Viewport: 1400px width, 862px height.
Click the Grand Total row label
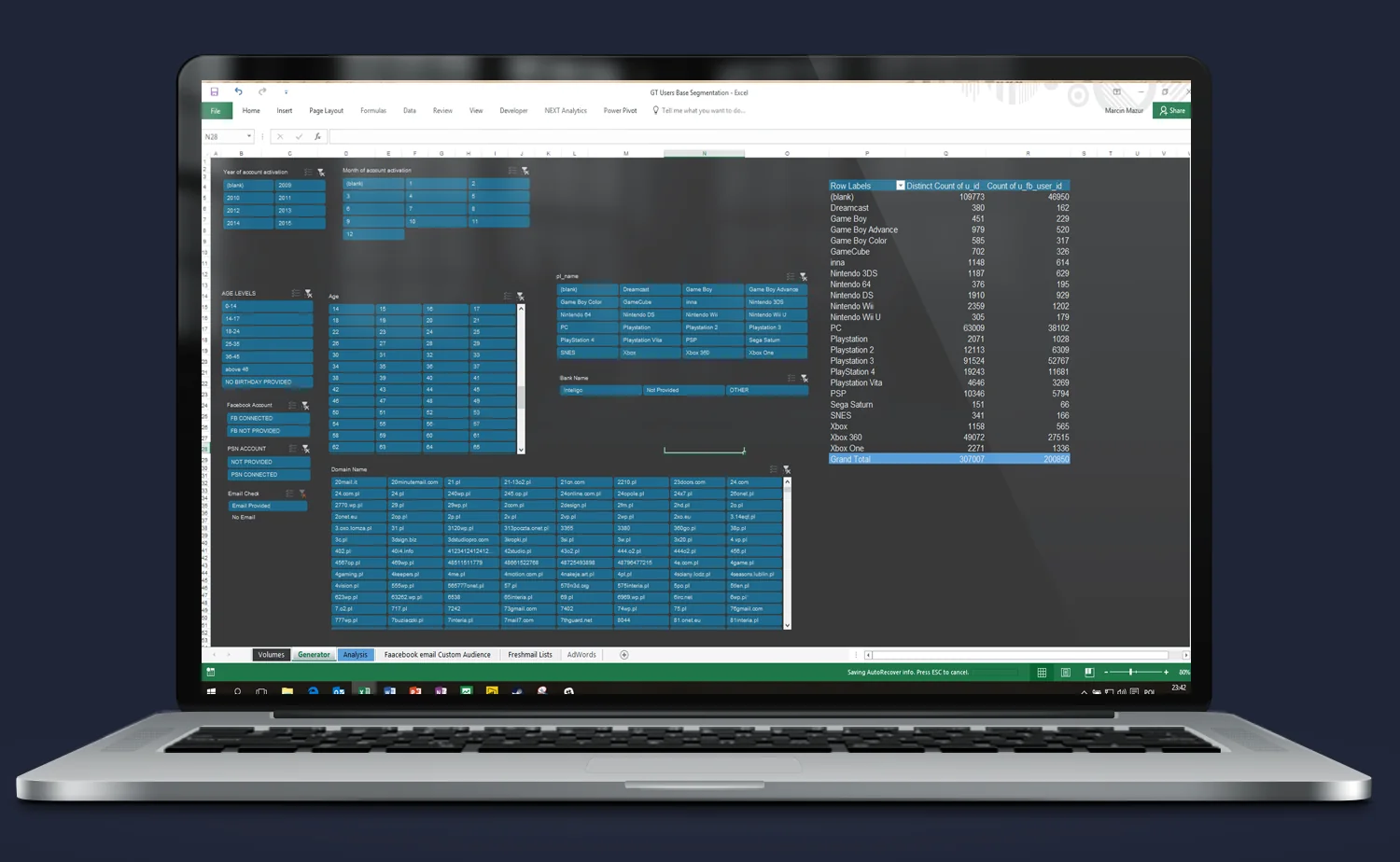pyautogui.click(x=850, y=459)
